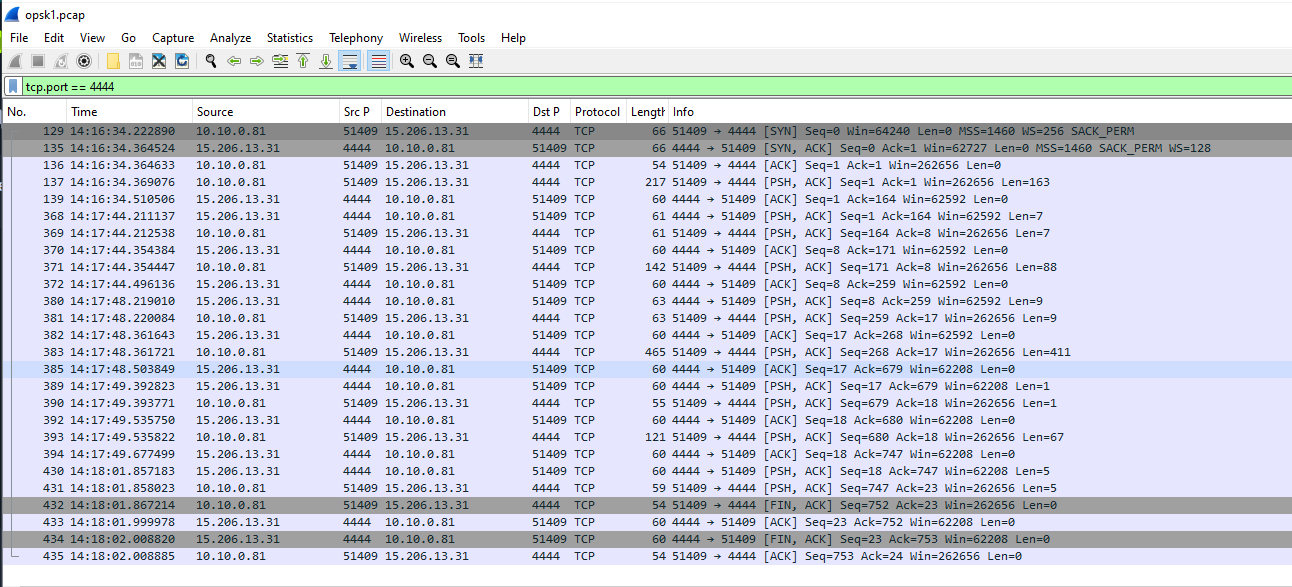1292x587 pixels.
Task: Open the Statistics menu
Action: (x=289, y=38)
